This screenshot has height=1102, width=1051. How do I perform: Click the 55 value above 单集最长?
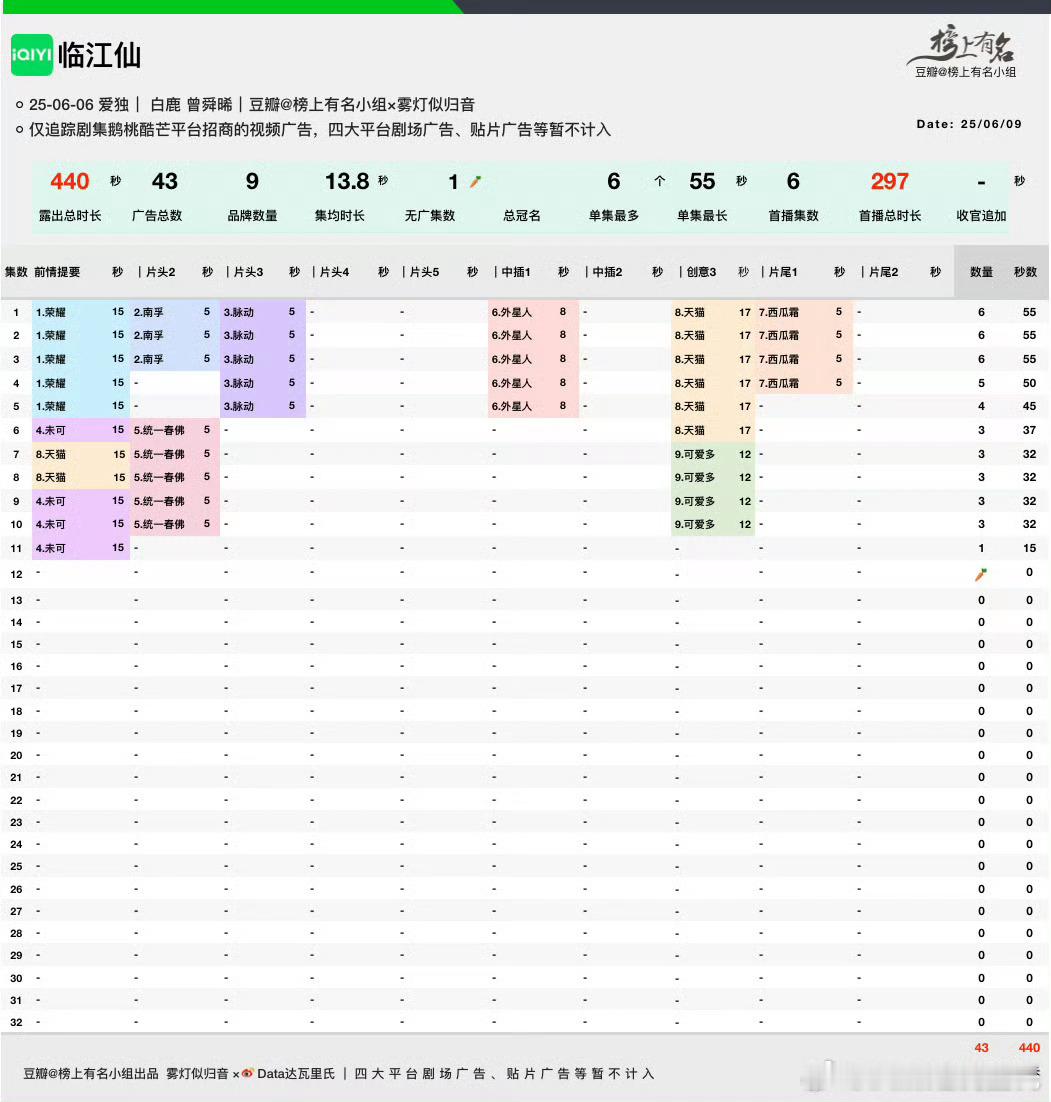click(702, 181)
